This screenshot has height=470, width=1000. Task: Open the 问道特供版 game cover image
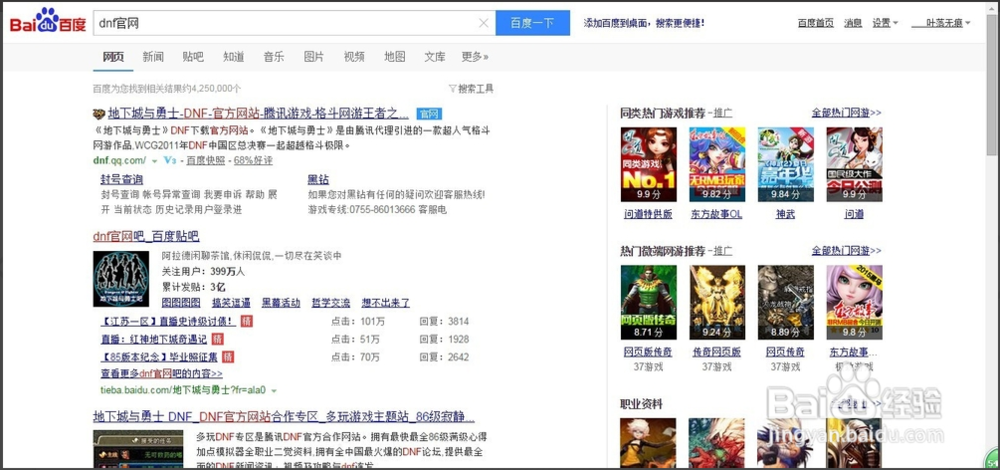[x=649, y=165]
